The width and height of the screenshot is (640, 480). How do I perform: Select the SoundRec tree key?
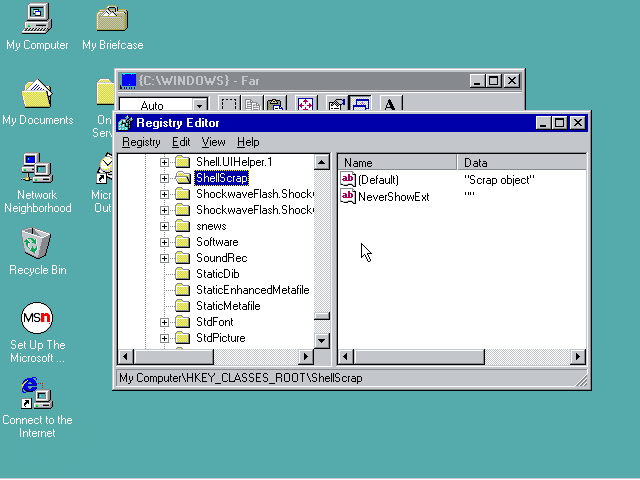pos(222,258)
